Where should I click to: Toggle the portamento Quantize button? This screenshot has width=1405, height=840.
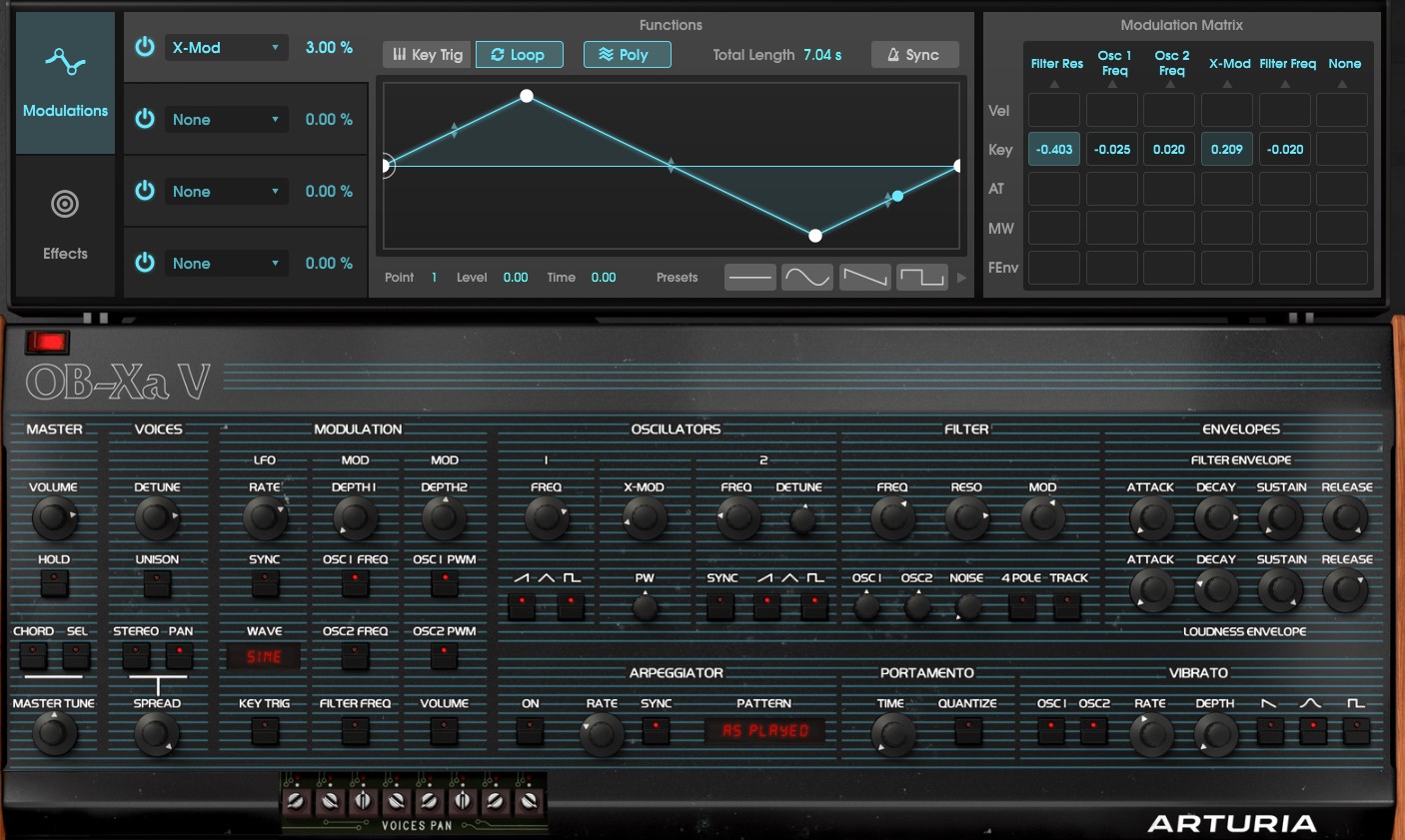click(x=967, y=731)
